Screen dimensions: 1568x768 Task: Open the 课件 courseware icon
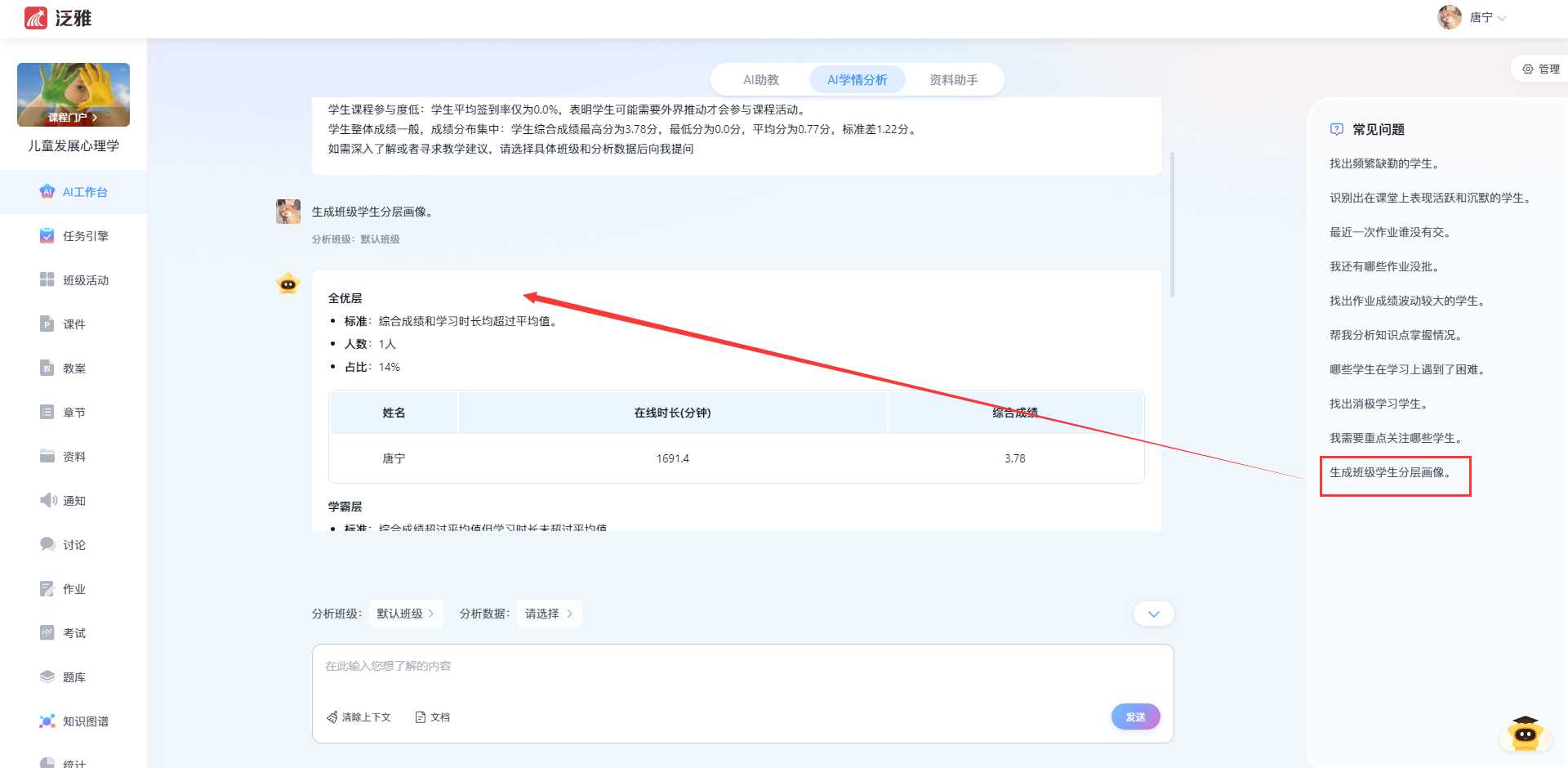pos(47,324)
